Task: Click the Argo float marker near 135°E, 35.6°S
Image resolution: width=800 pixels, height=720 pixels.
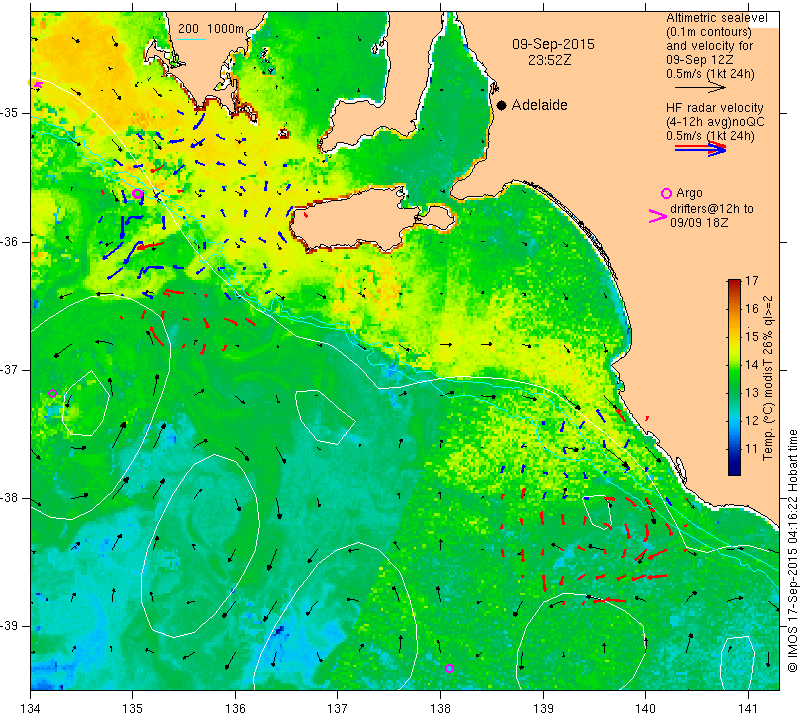Action: pyautogui.click(x=137, y=193)
